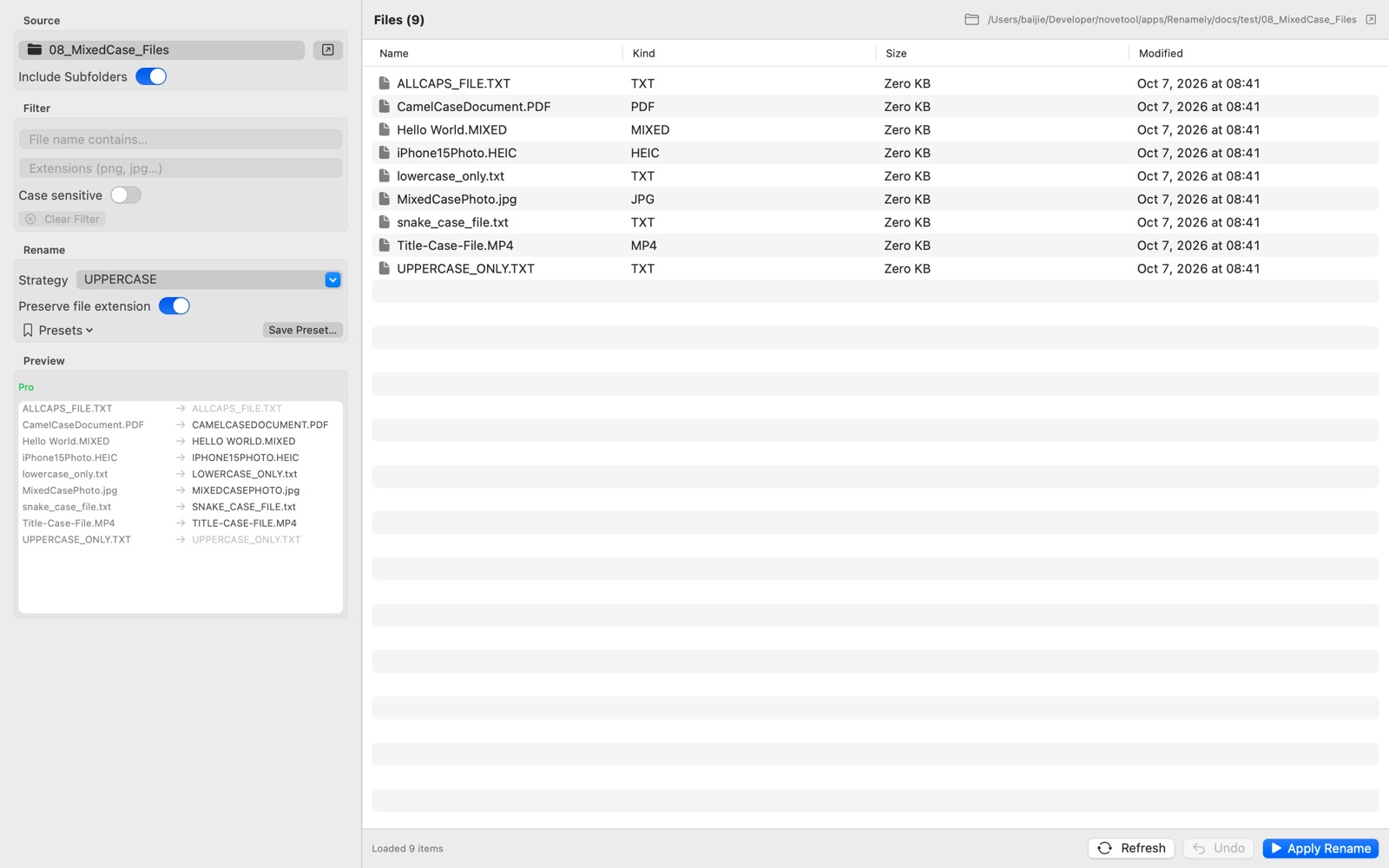This screenshot has height=868, width=1389.
Task: Open source folder in Finder icon button
Action: pos(327,49)
